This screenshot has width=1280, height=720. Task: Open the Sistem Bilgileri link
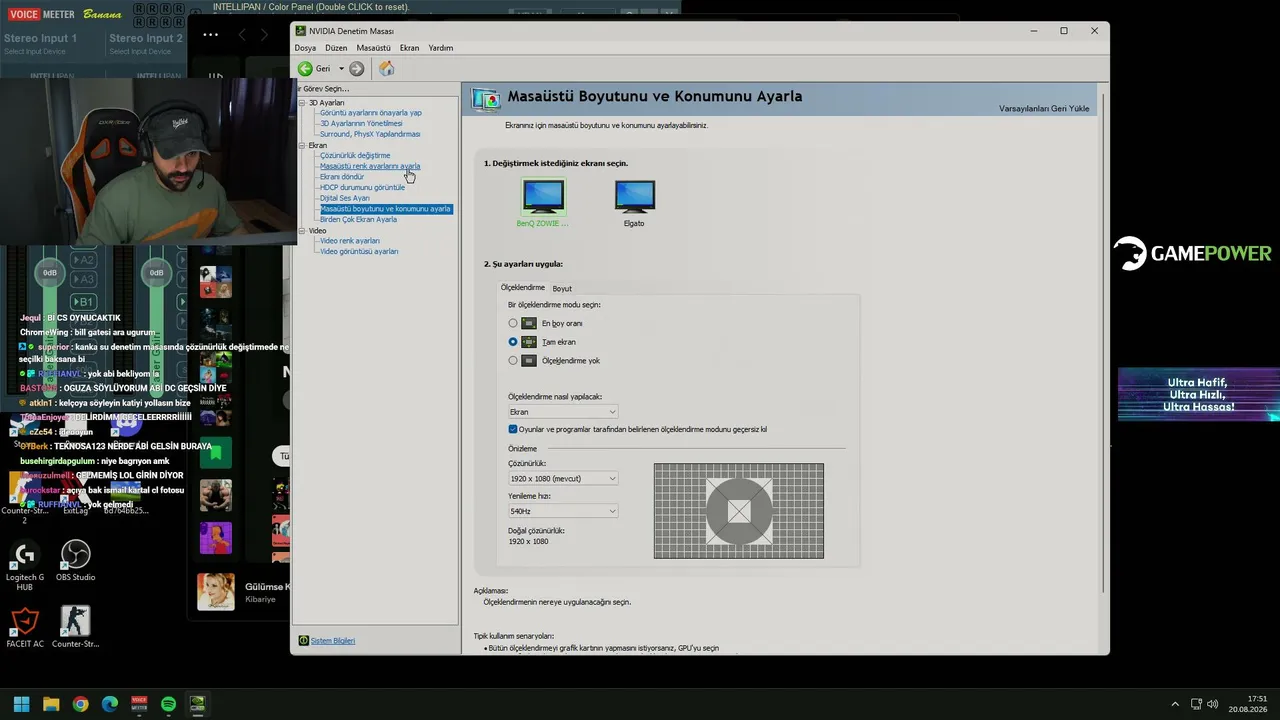click(333, 640)
